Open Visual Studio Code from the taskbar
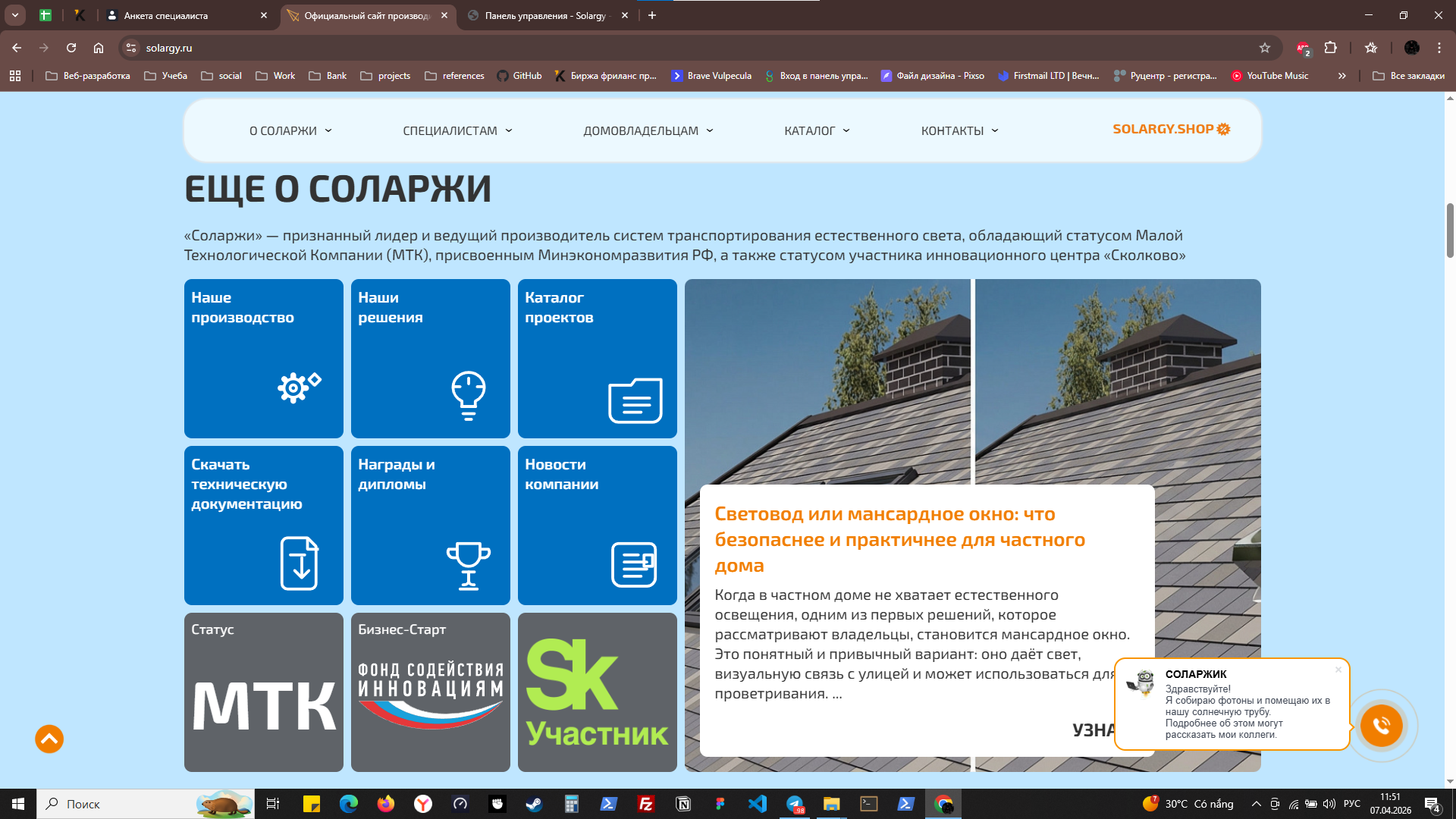Screen dimensions: 1456x819 point(758,804)
